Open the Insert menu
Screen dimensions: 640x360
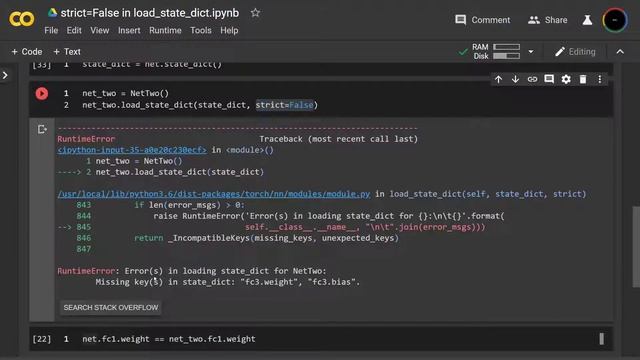click(129, 31)
